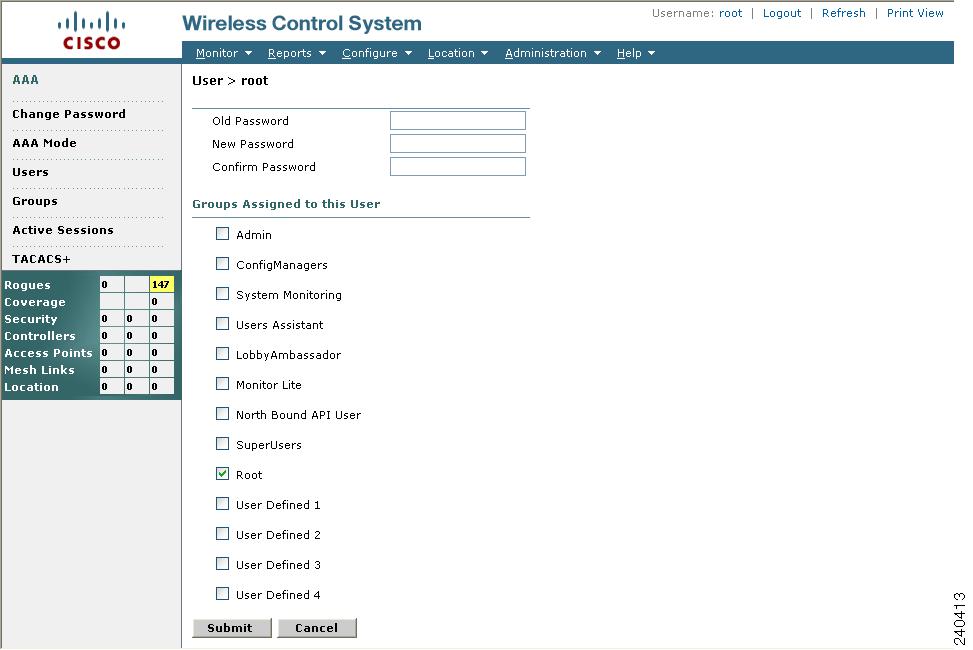Tick the Admin group checkbox
This screenshot has height=650, width=973.
222,233
